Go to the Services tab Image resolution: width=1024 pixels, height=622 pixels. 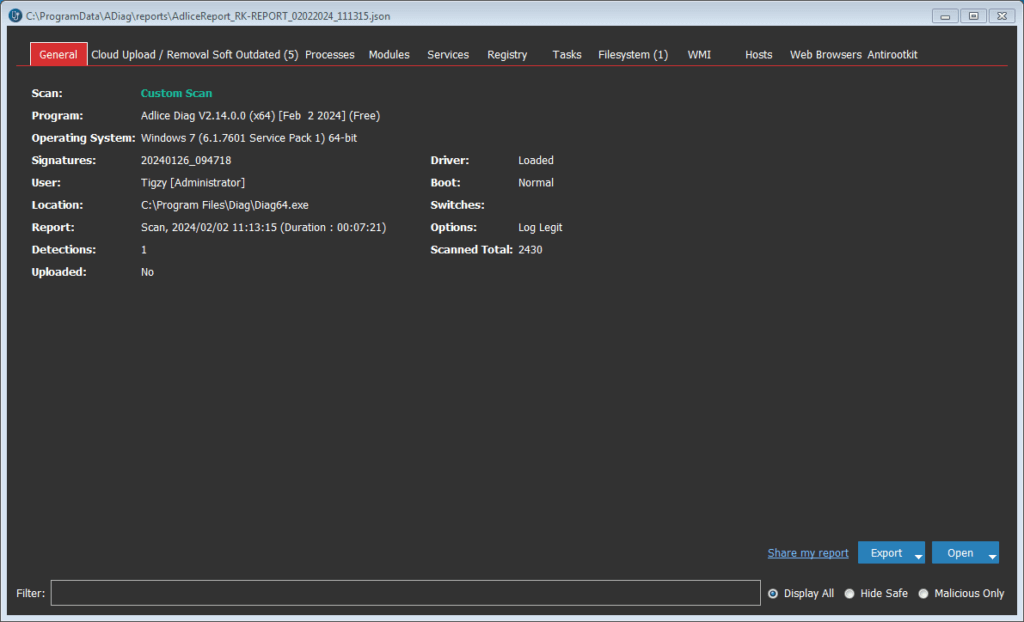448,55
